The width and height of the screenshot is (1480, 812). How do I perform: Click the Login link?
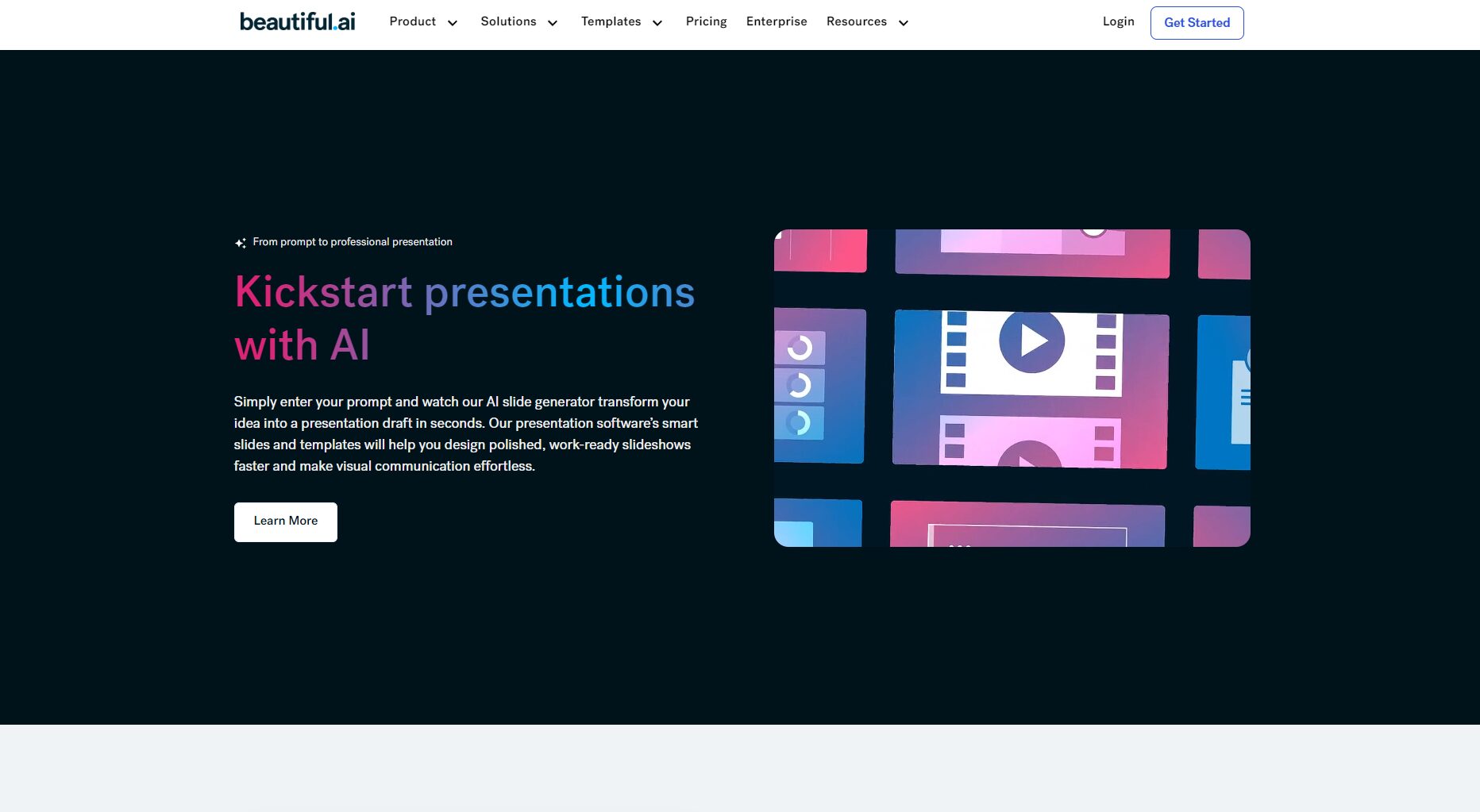[1118, 21]
